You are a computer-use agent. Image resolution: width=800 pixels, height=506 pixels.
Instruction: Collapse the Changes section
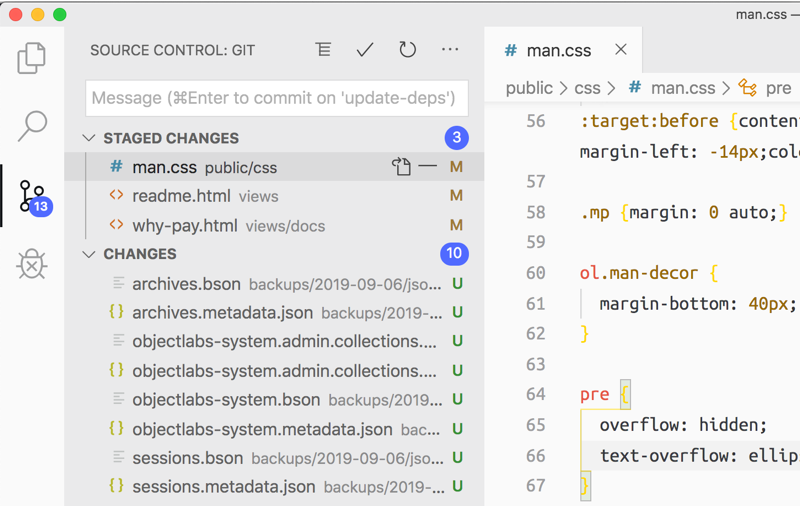(x=89, y=254)
